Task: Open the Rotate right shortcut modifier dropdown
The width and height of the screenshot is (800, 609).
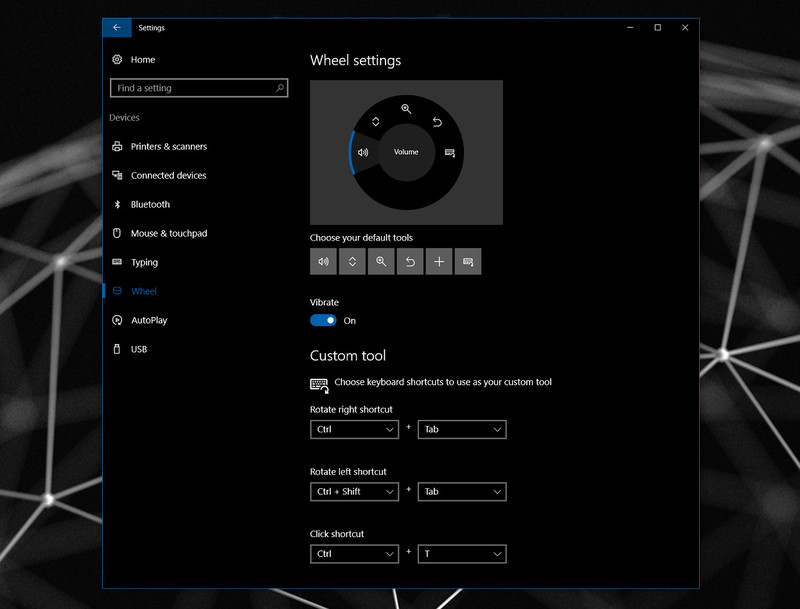Action: [x=354, y=429]
